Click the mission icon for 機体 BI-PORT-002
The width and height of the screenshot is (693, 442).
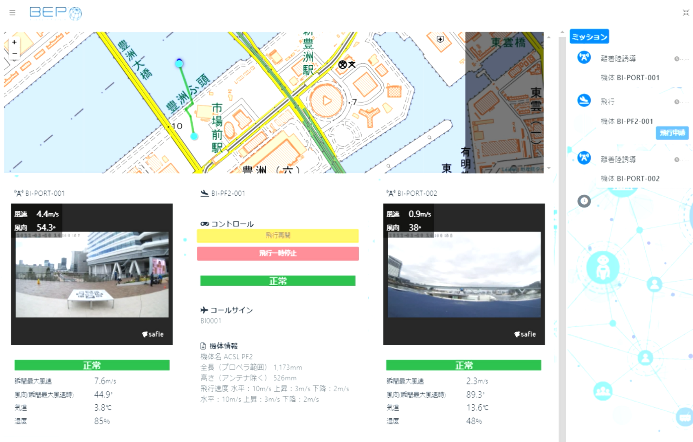[584, 158]
